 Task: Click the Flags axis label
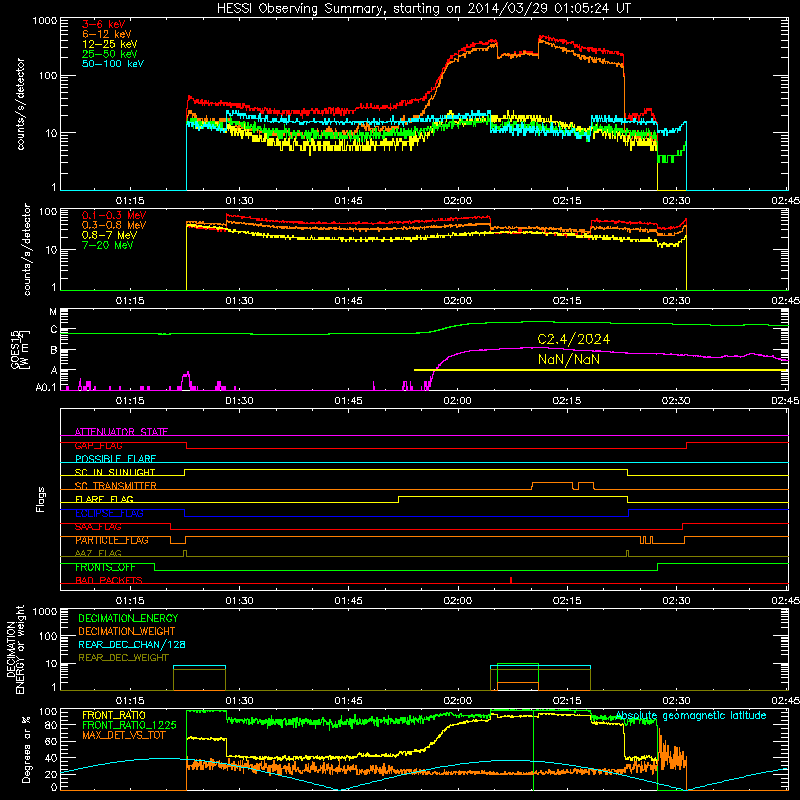point(41,499)
